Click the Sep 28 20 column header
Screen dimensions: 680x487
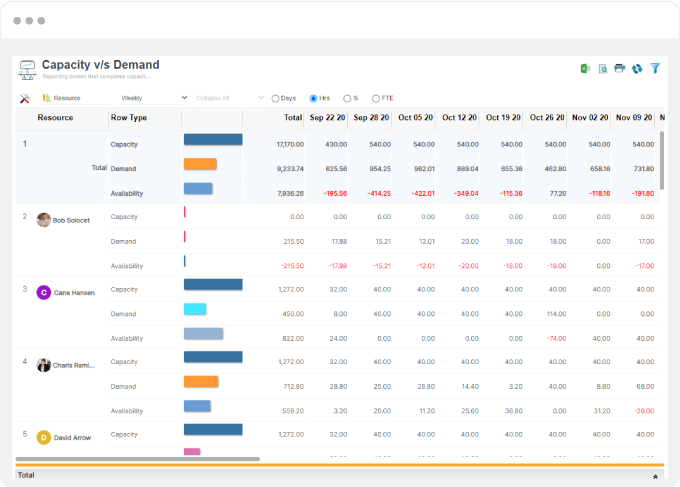pyautogui.click(x=371, y=118)
